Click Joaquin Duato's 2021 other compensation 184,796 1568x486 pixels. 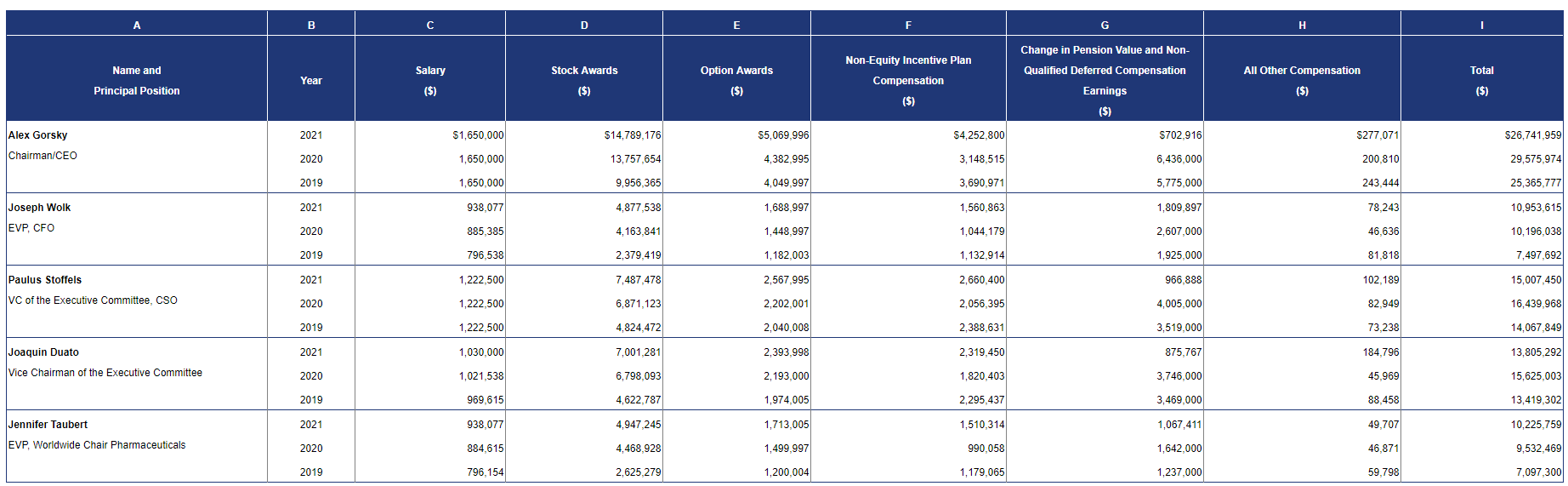(x=1380, y=352)
